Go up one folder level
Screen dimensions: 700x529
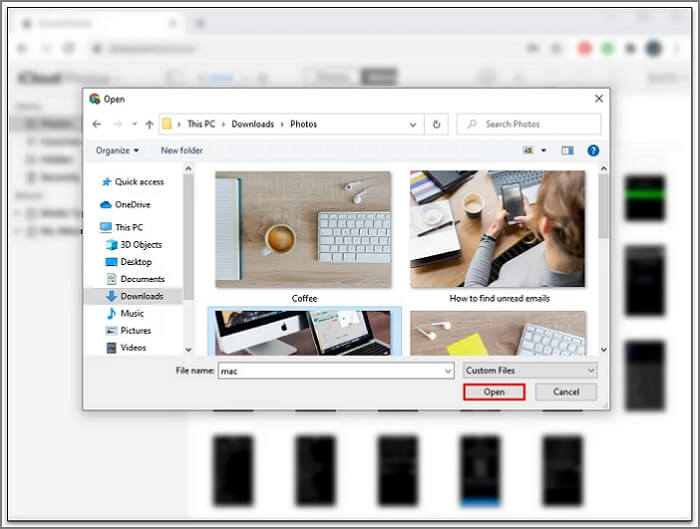tap(150, 125)
